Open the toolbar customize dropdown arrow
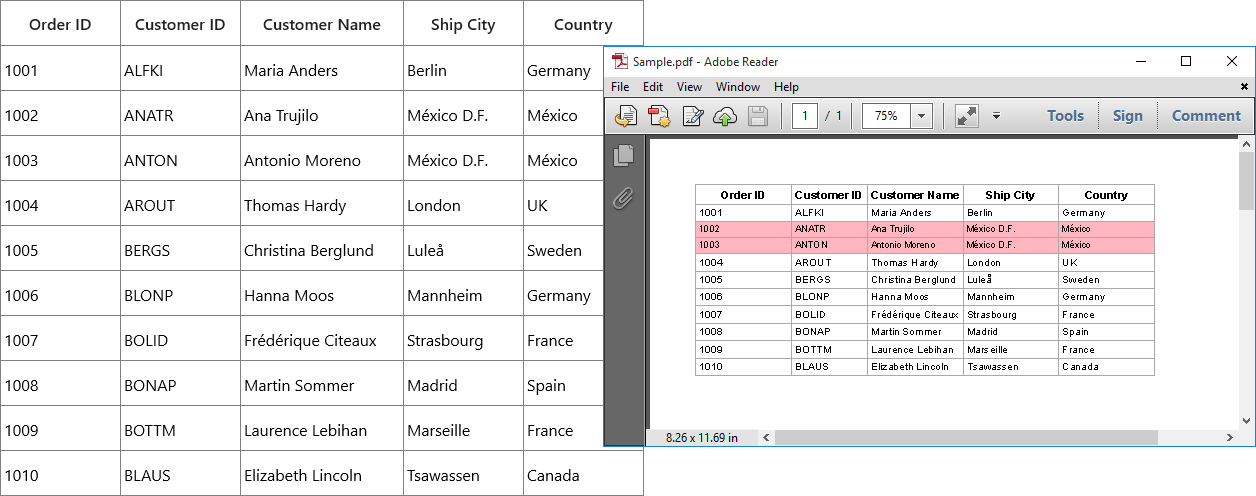Viewport: 1256px width, 496px height. pyautogui.click(x=996, y=116)
